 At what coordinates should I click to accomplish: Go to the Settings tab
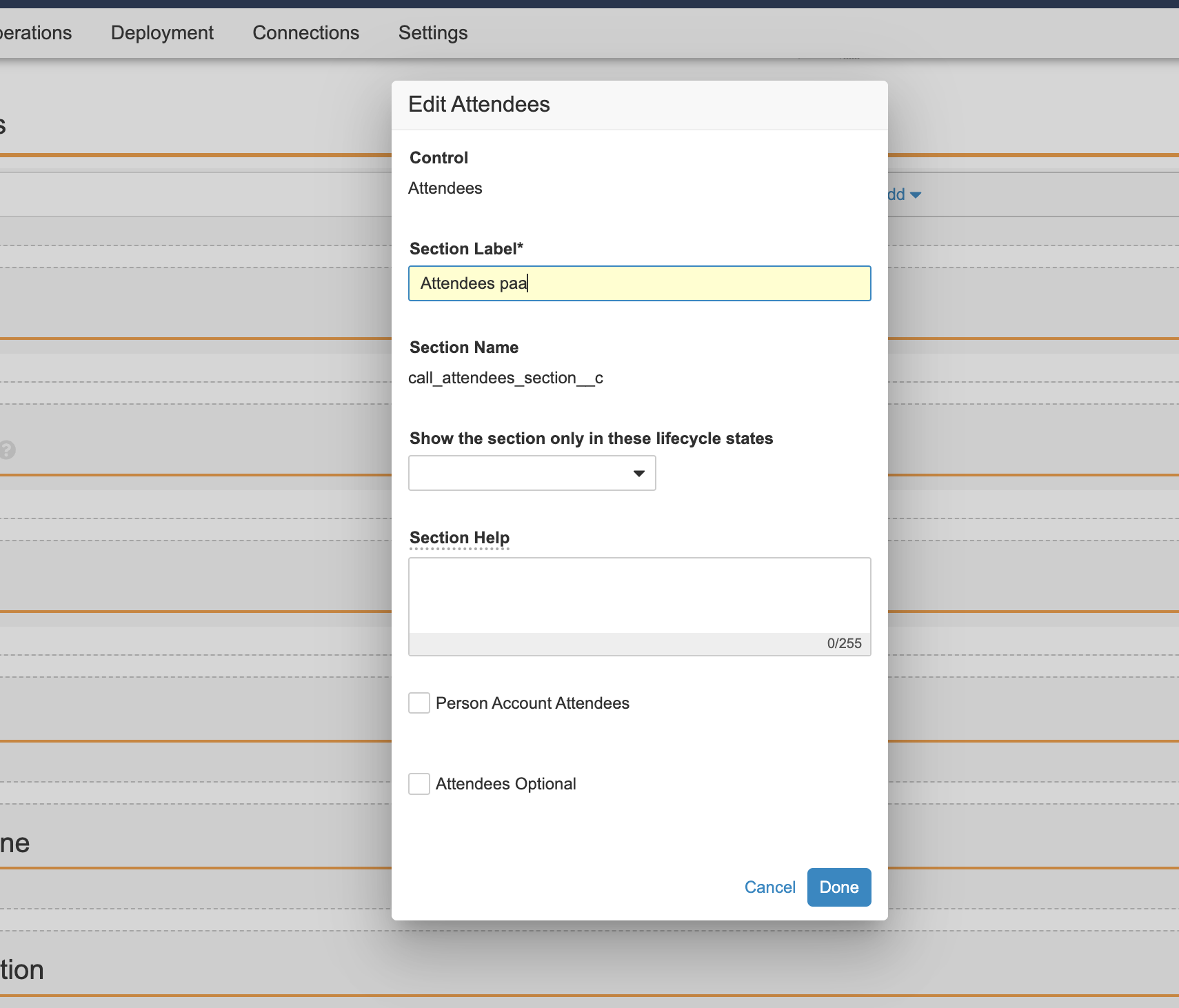[x=432, y=33]
